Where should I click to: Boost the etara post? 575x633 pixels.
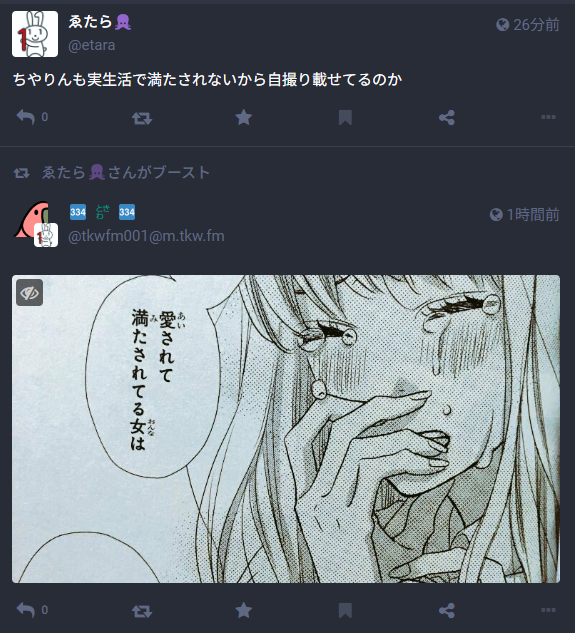(x=142, y=118)
